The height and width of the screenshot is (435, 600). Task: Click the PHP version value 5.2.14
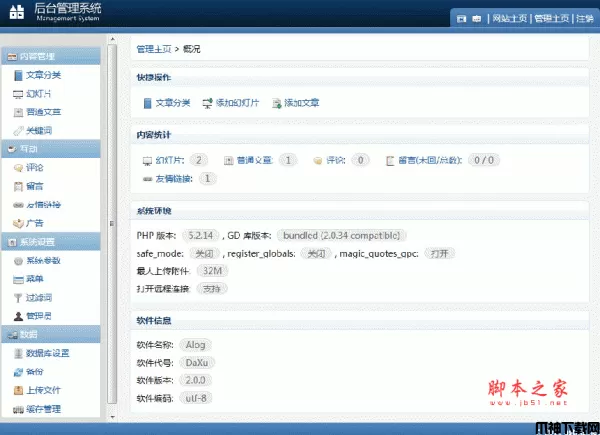(x=201, y=236)
